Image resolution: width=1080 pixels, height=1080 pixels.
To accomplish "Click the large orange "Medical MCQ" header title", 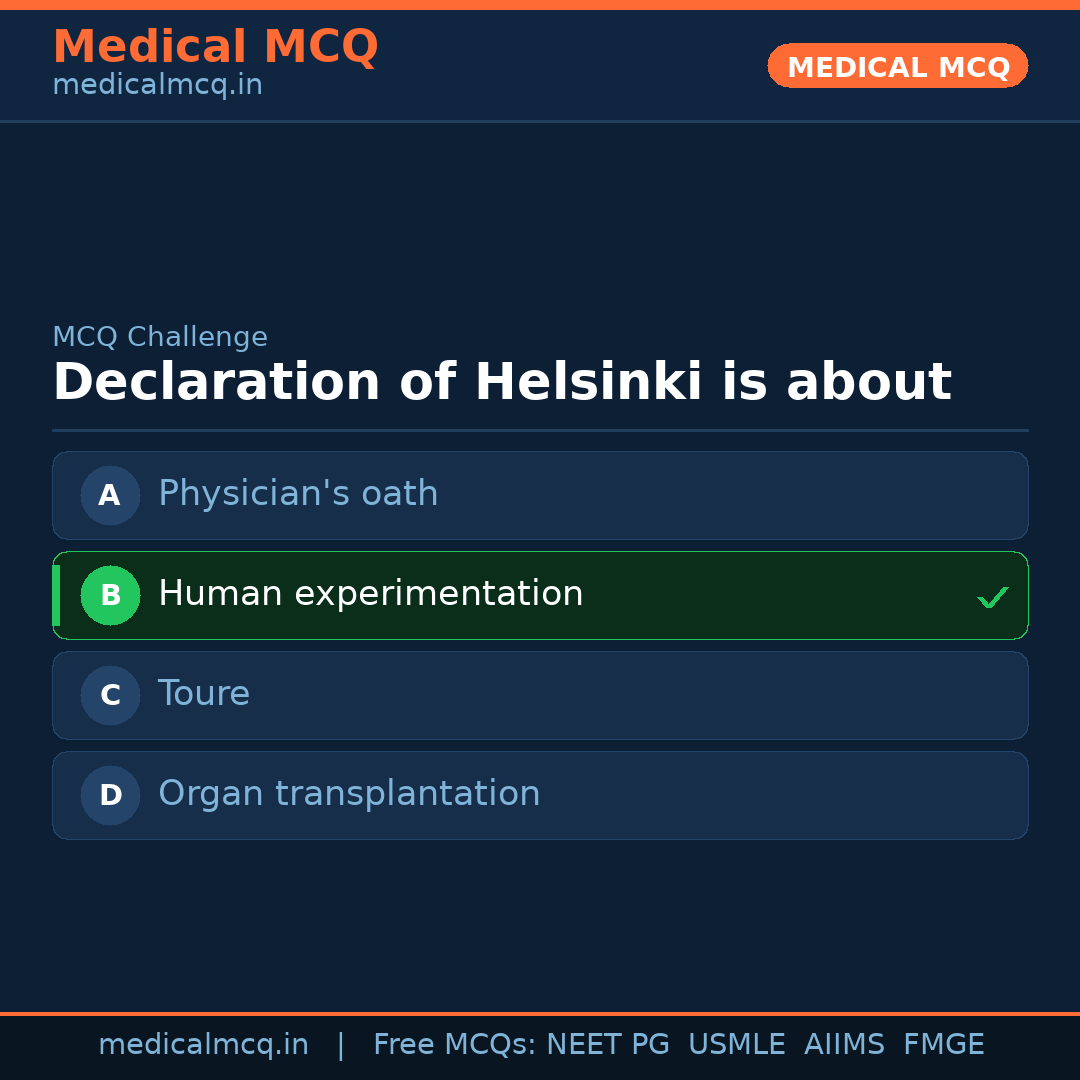I will tap(215, 47).
